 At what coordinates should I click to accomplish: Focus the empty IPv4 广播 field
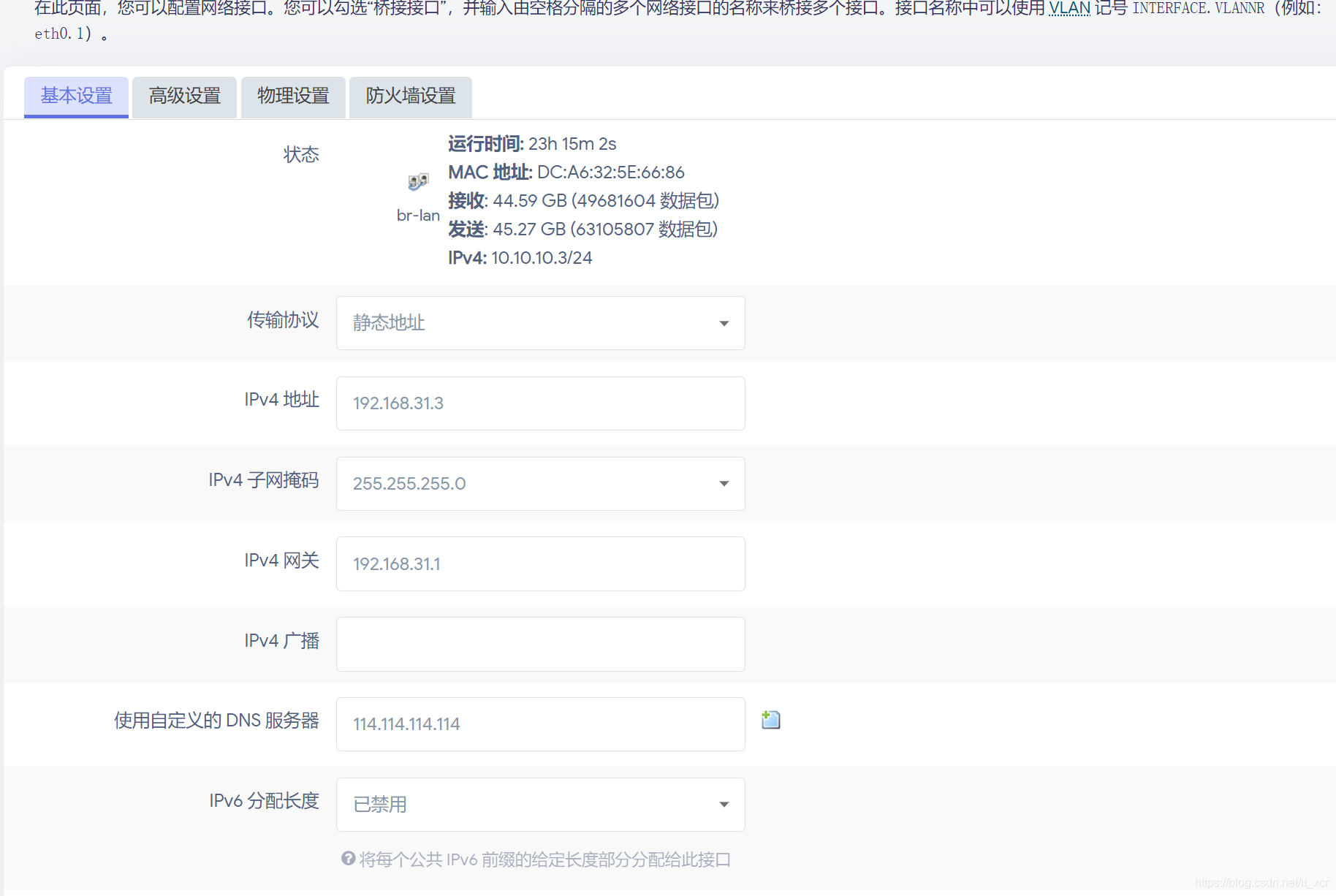541,645
